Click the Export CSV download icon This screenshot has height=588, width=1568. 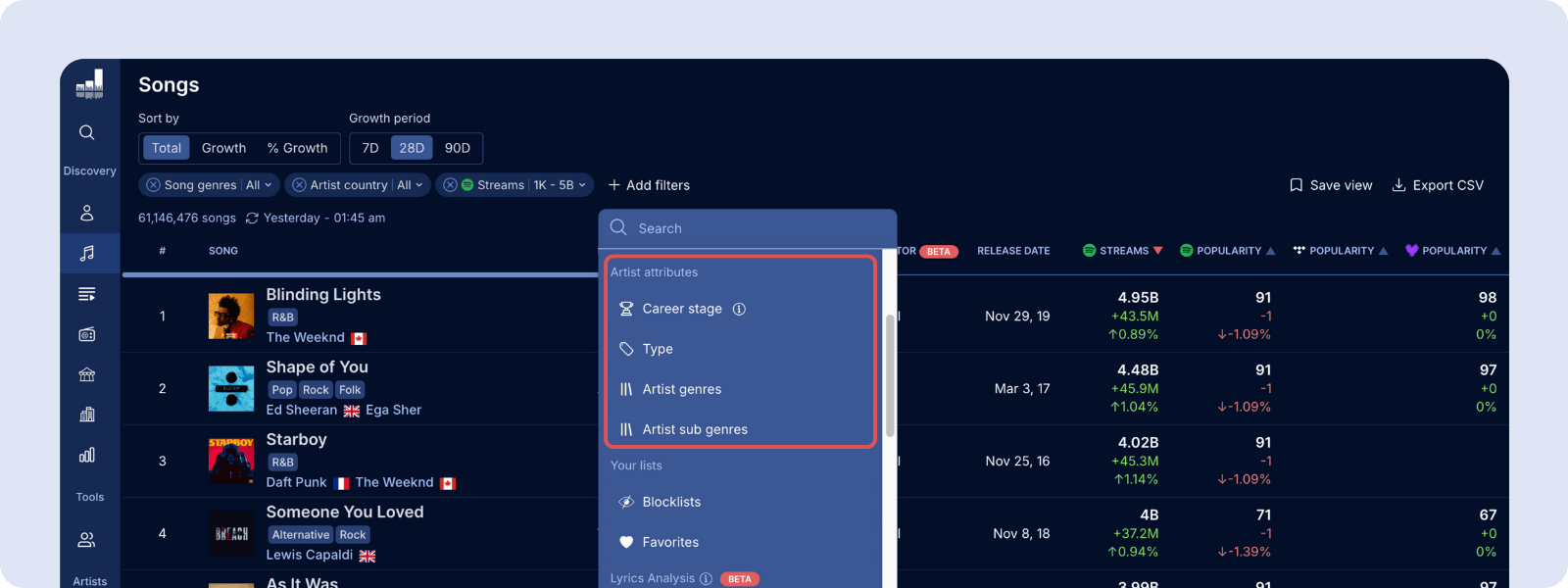pyautogui.click(x=1399, y=185)
